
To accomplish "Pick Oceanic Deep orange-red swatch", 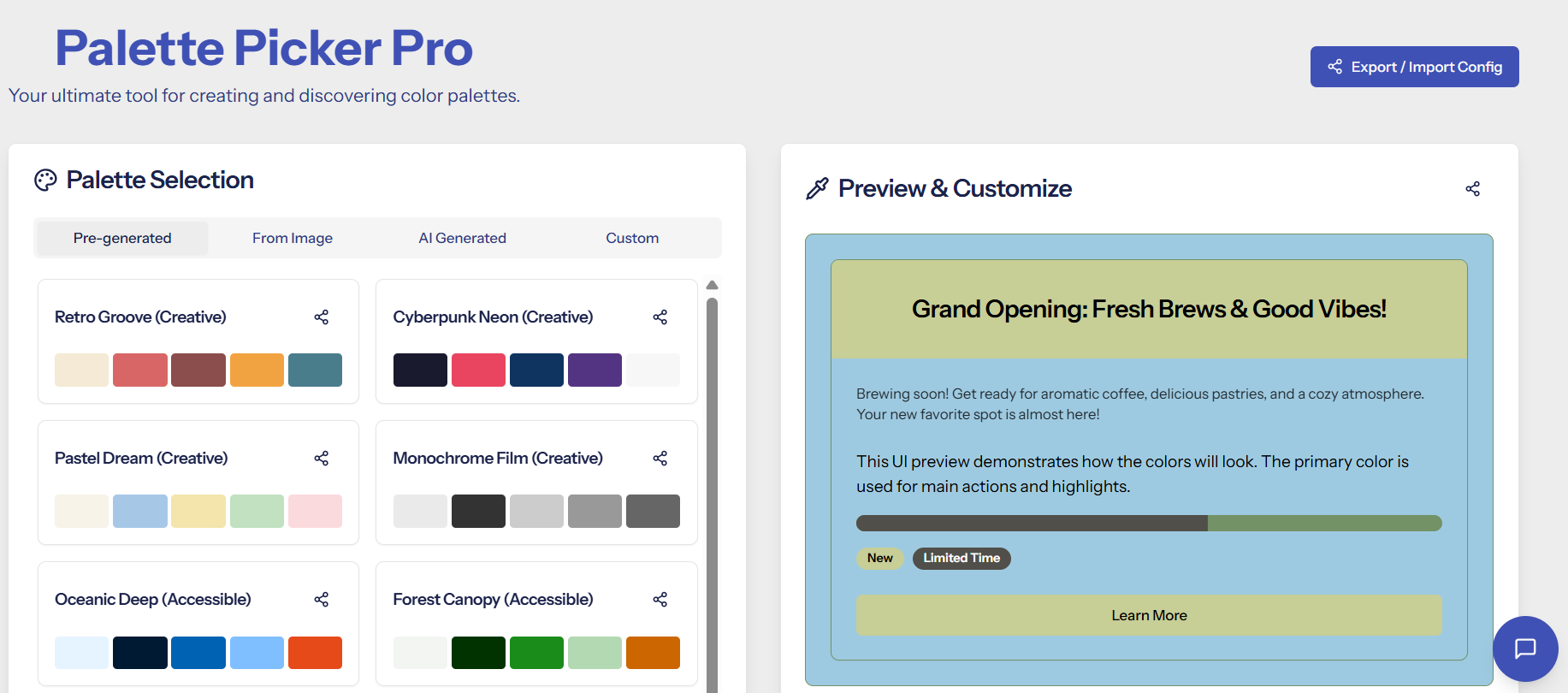I will coord(315,653).
